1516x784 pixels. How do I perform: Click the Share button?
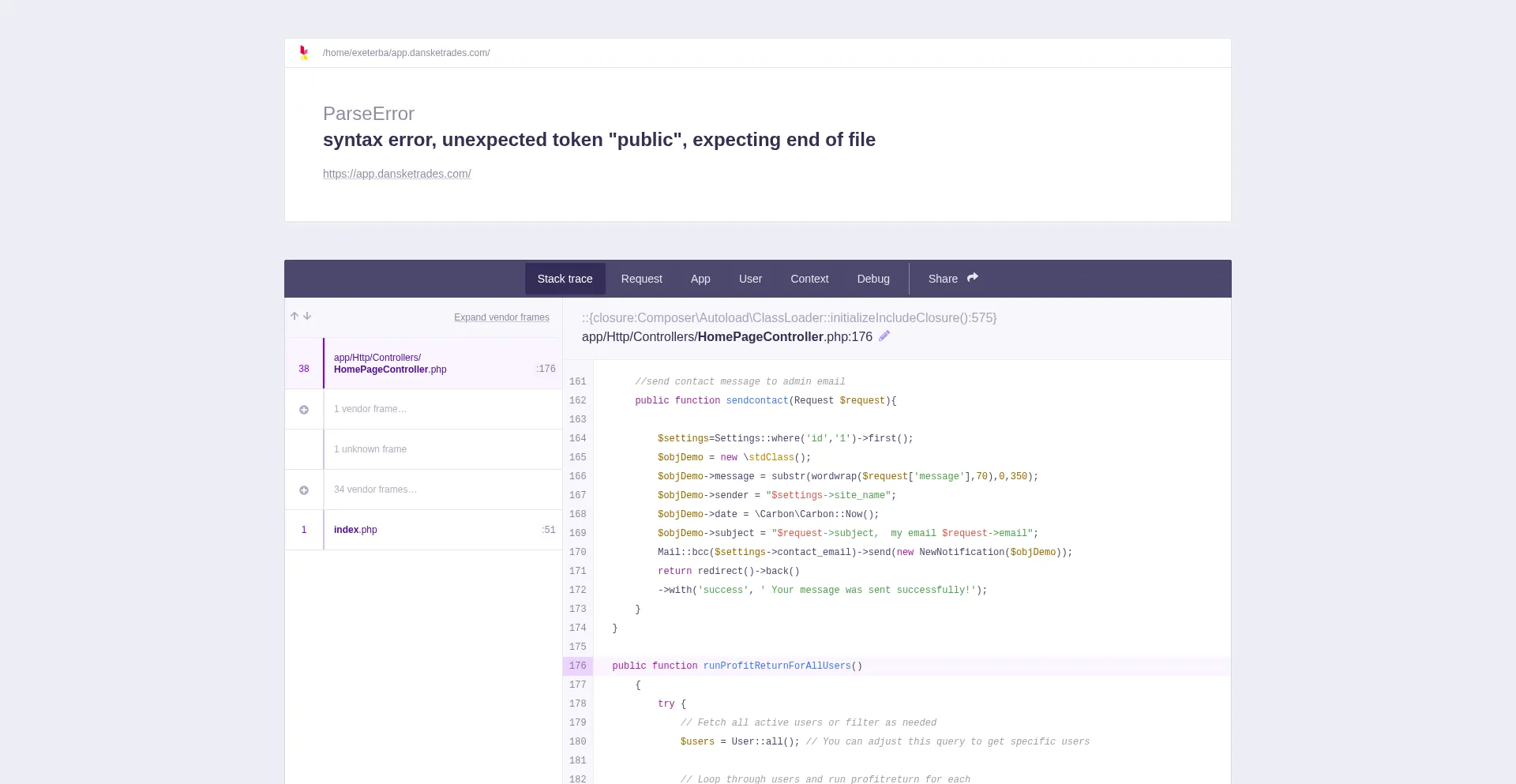coord(943,279)
